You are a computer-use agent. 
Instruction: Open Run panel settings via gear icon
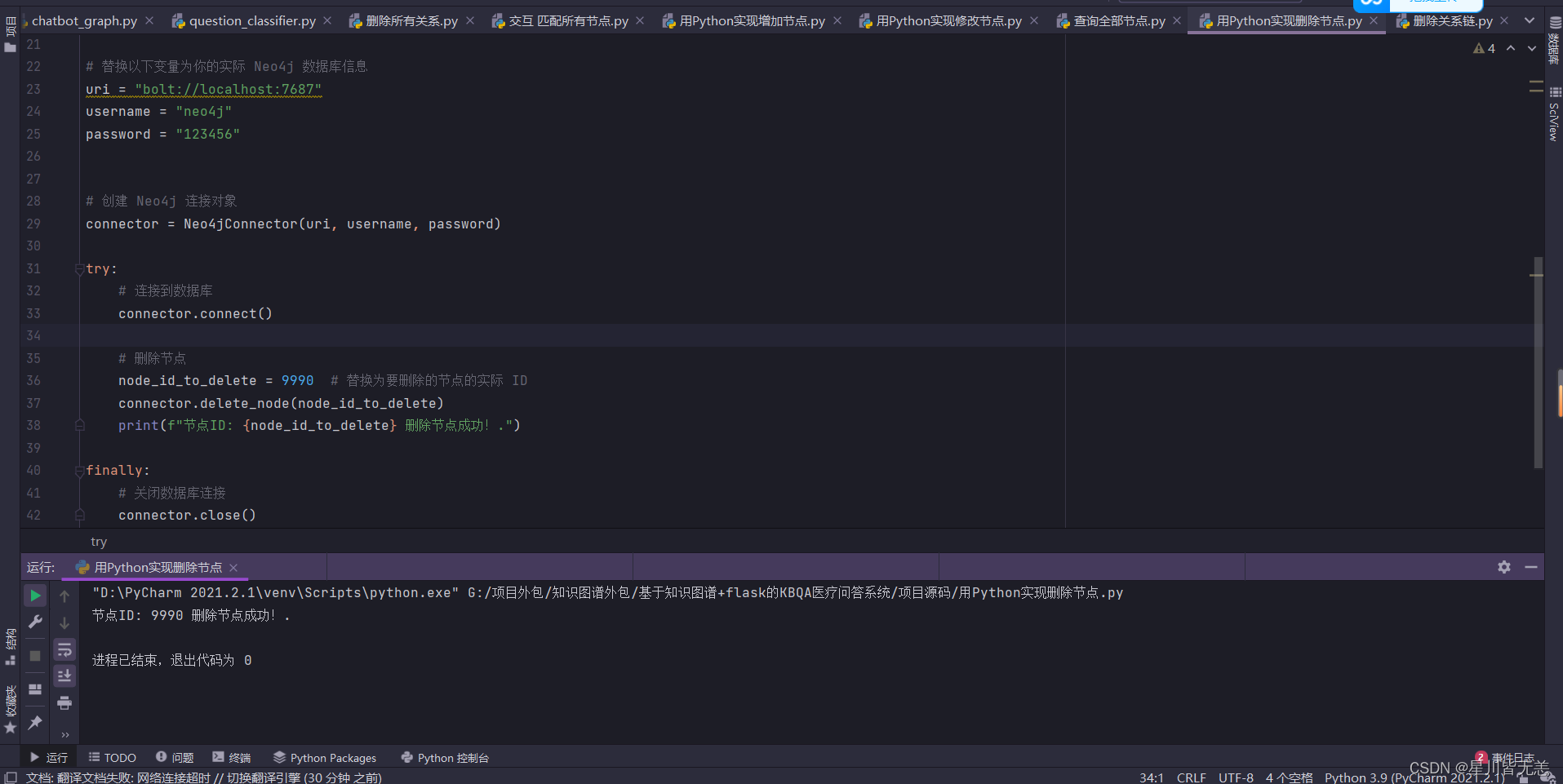[x=1504, y=567]
